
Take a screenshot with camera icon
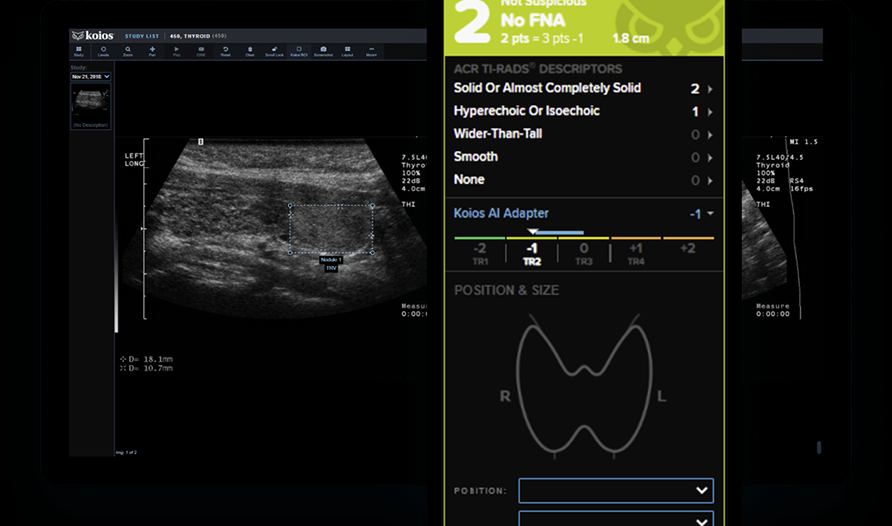[323, 51]
